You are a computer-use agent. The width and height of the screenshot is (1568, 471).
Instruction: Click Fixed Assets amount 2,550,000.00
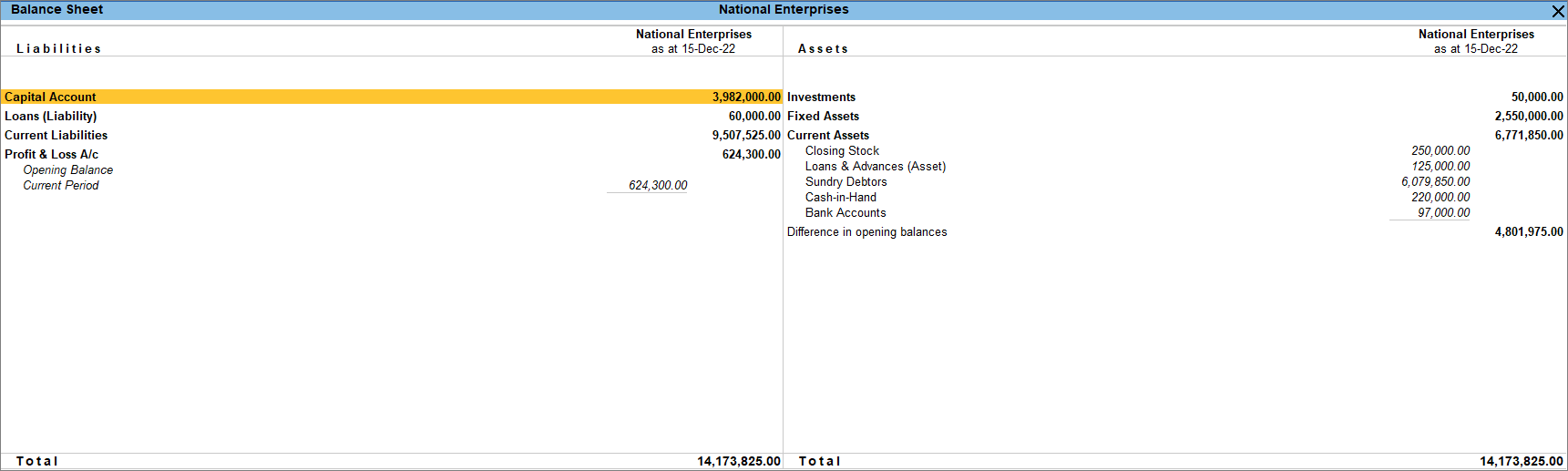click(1529, 116)
